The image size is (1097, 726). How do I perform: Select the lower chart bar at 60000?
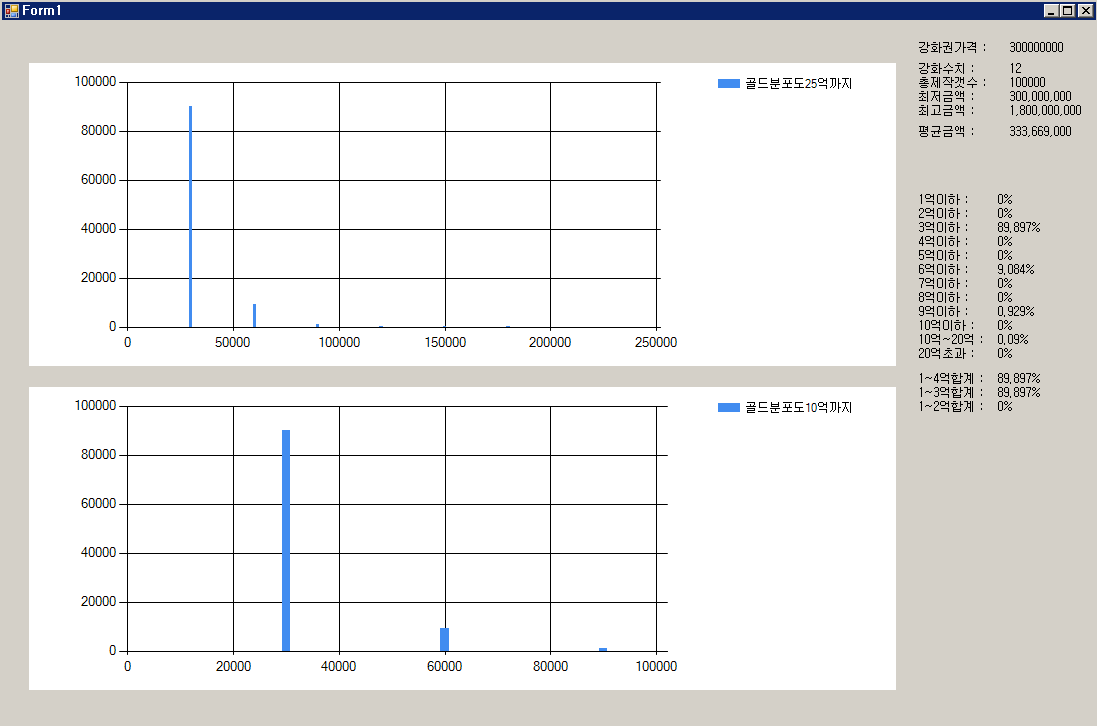tap(445, 639)
